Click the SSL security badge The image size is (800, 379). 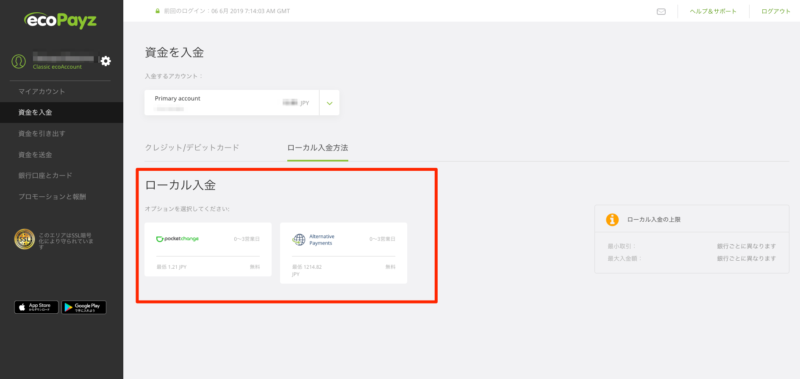[24, 239]
